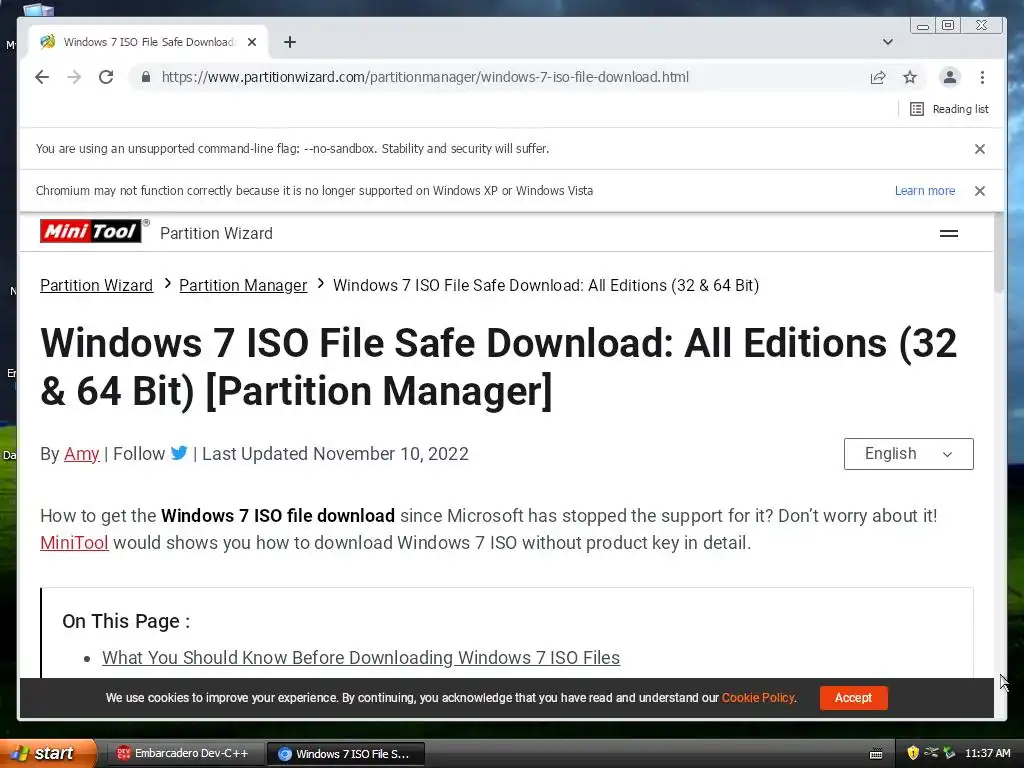Click Partition Manager breadcrumb link

(x=243, y=285)
